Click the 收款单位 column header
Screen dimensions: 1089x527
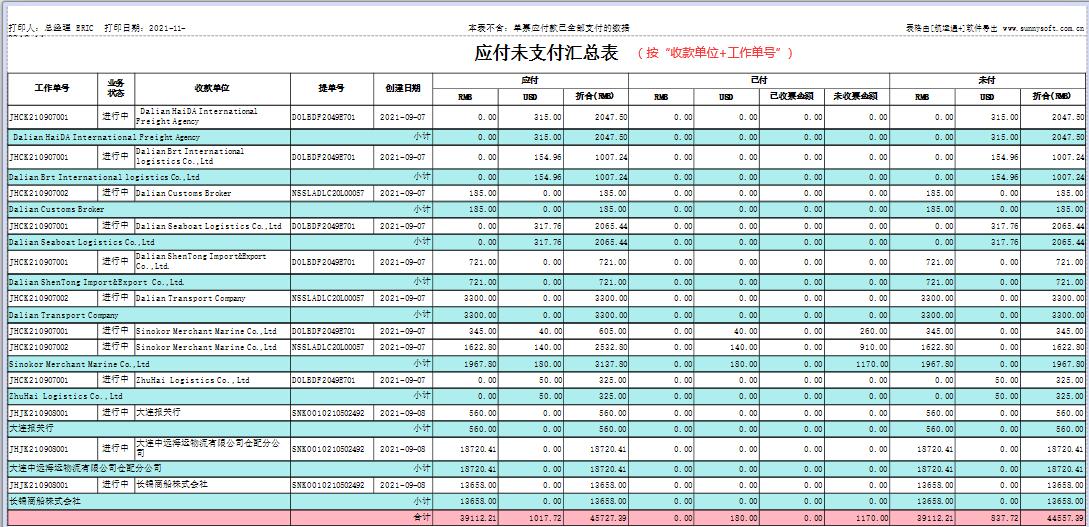point(212,88)
